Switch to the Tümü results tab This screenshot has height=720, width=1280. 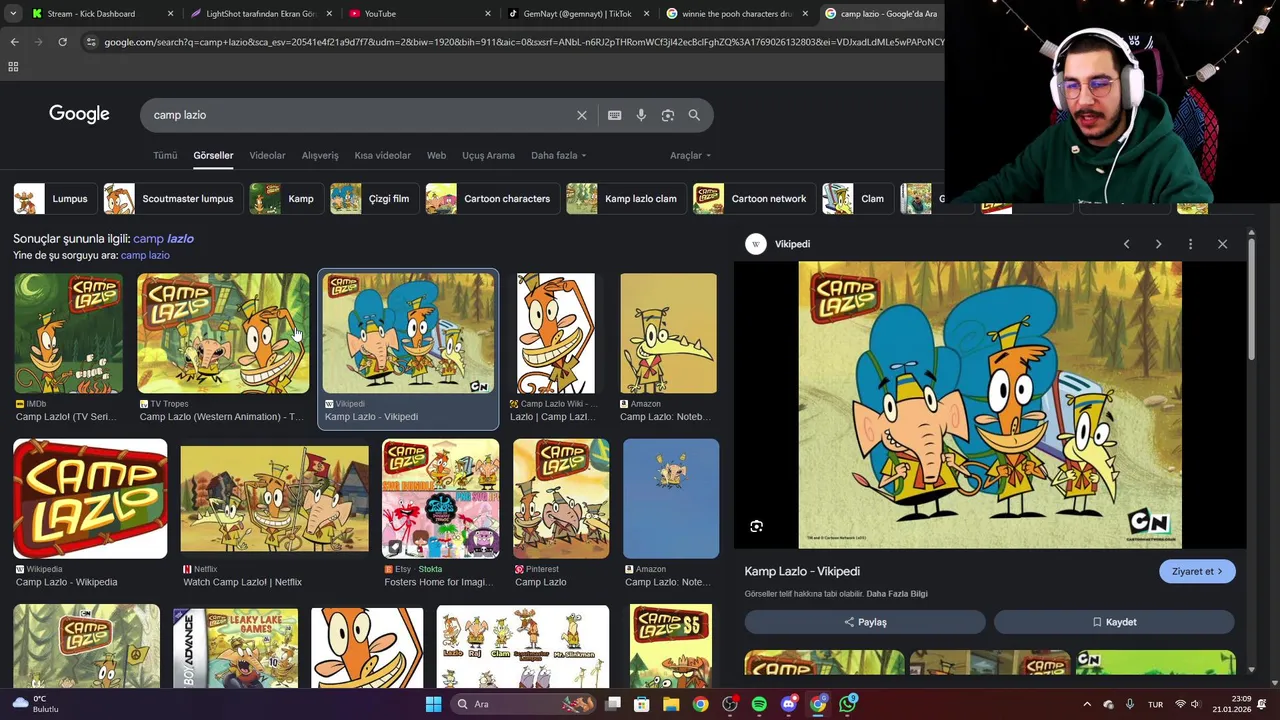[165, 155]
